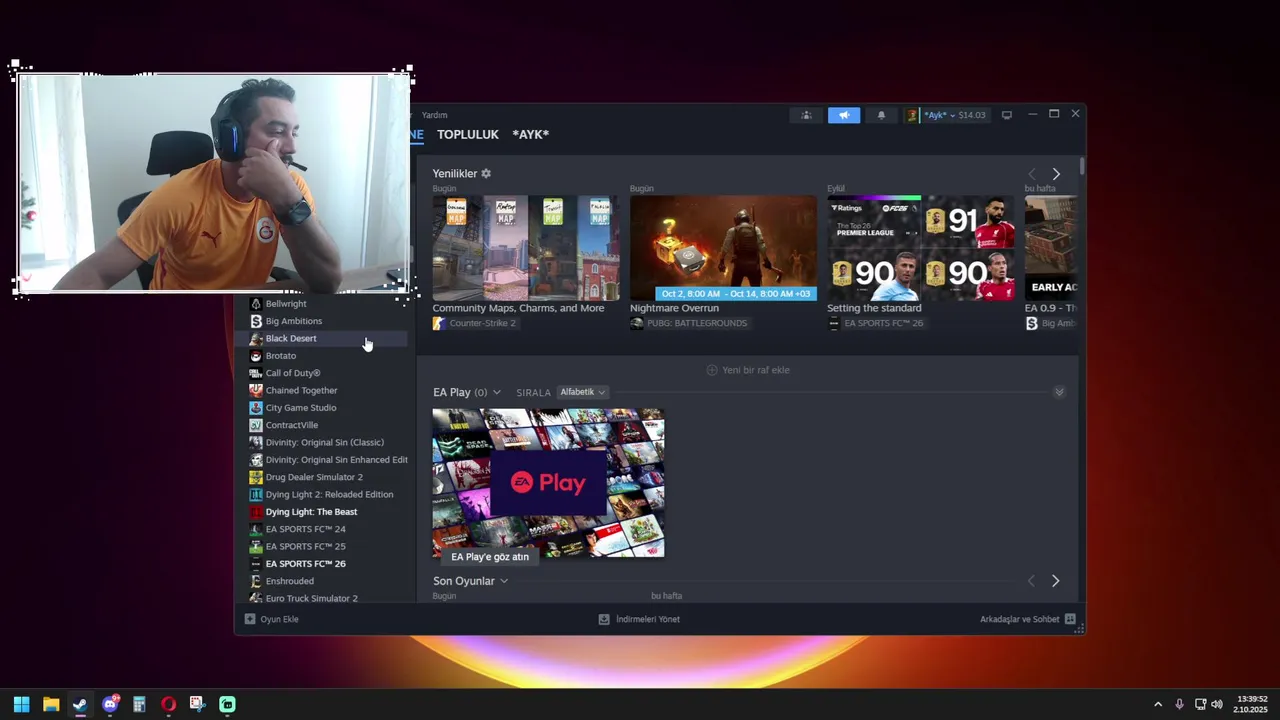Click the Bellwright game icon
This screenshot has width=1280, height=720.
pyautogui.click(x=256, y=304)
